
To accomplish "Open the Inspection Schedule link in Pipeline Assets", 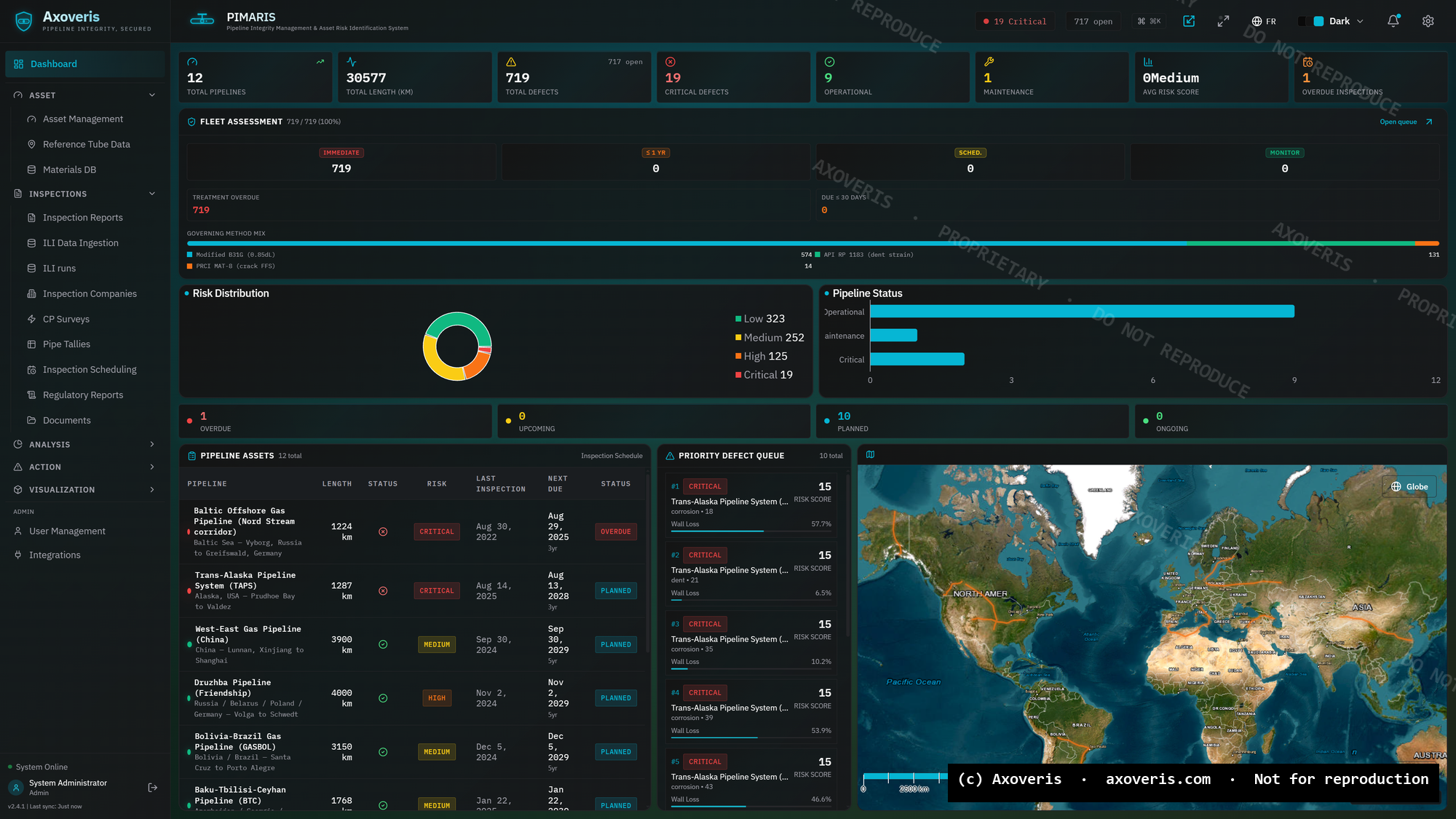I will (612, 456).
